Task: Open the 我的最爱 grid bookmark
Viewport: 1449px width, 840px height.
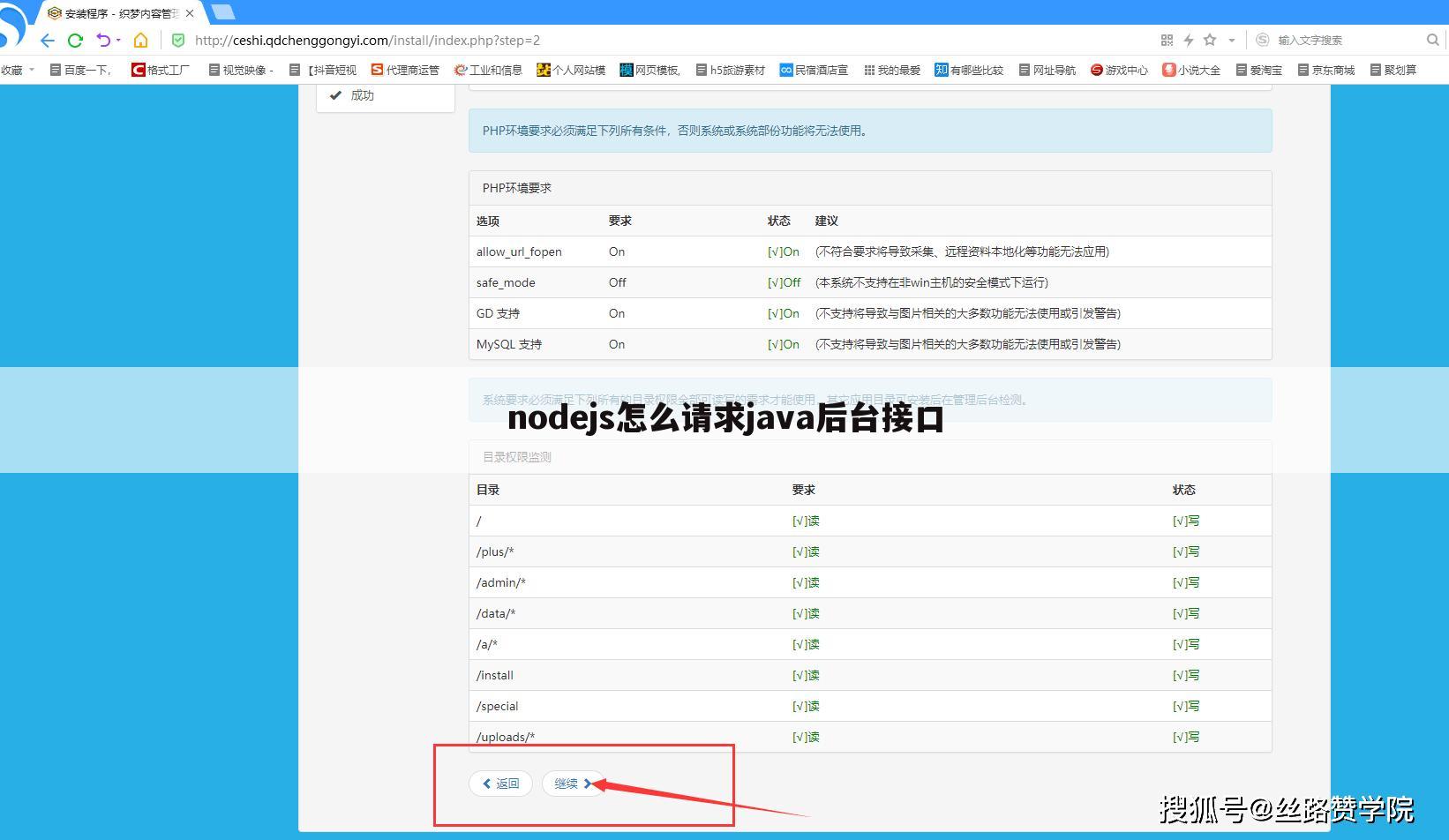Action: coord(892,70)
